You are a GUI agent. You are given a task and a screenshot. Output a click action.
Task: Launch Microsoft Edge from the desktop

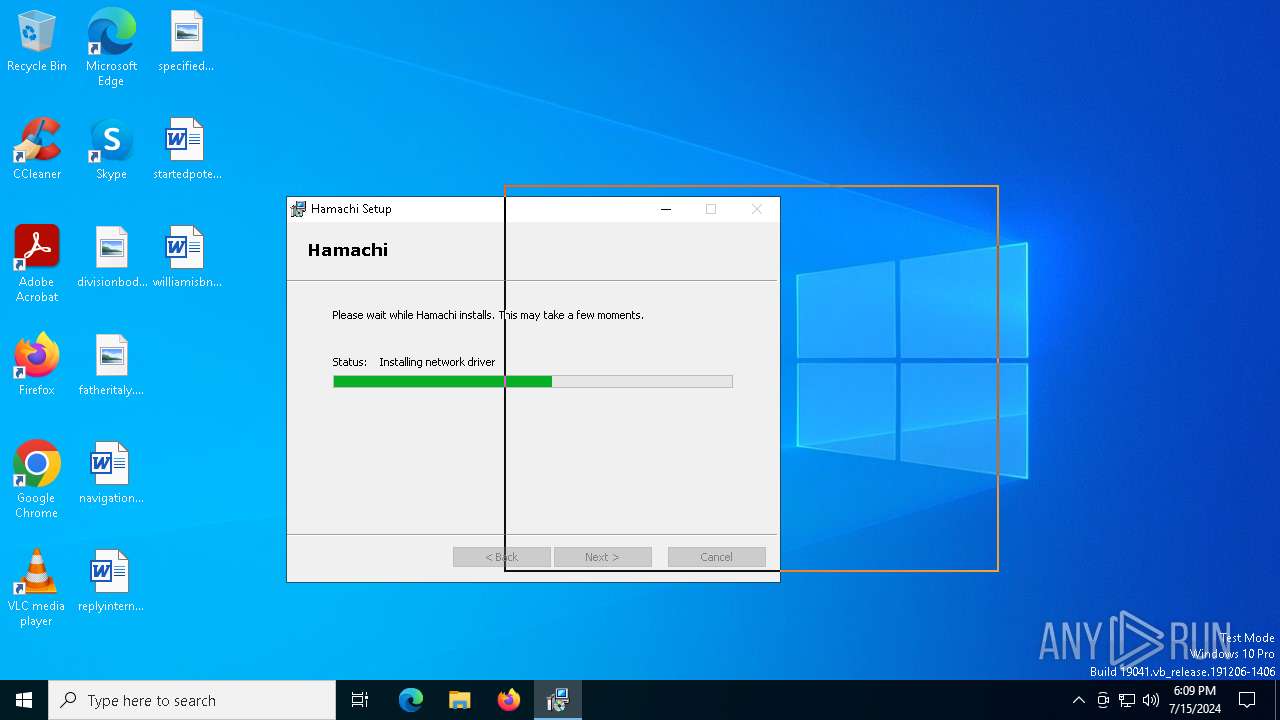click(111, 47)
